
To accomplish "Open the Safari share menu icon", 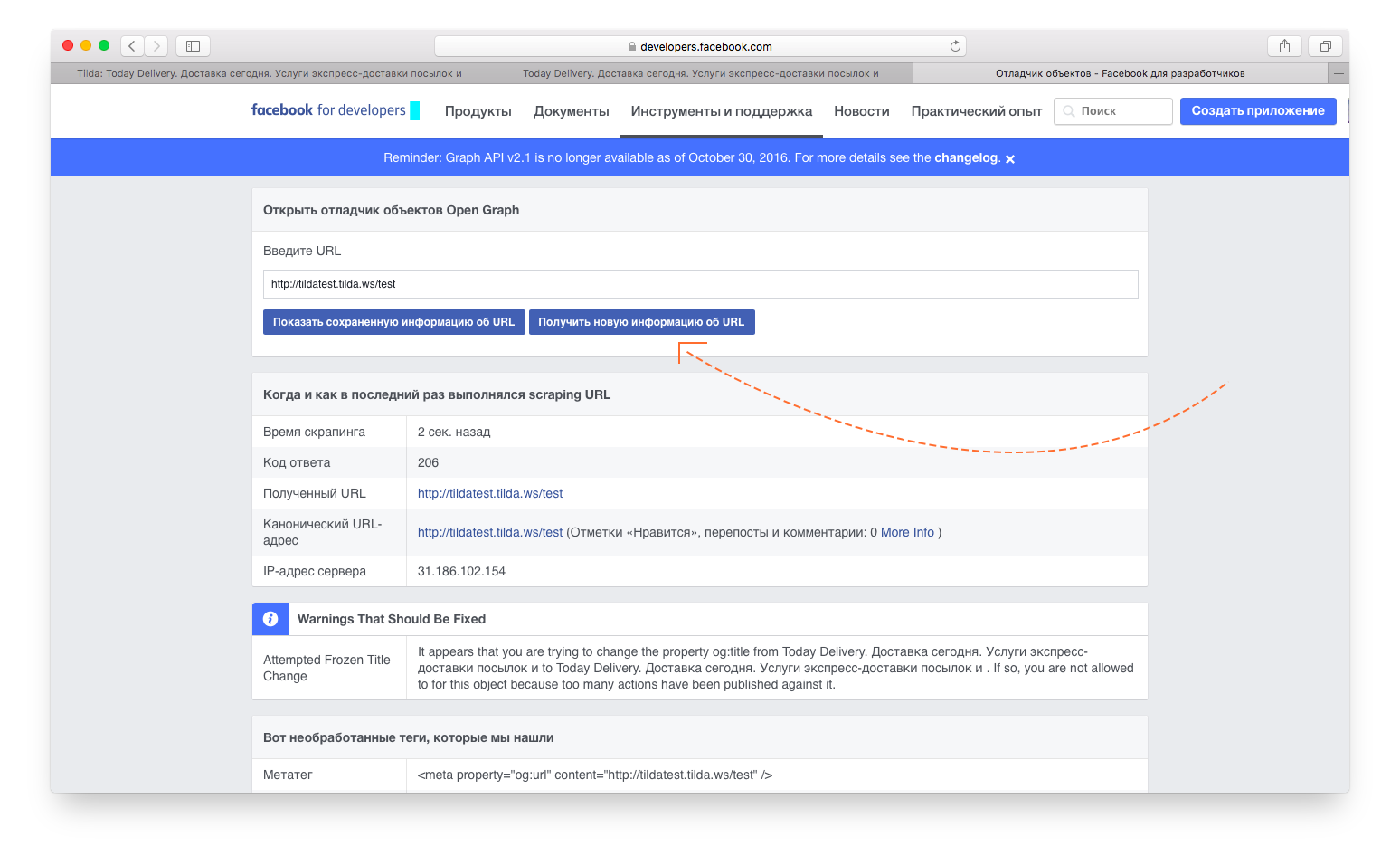I will coord(1284,45).
